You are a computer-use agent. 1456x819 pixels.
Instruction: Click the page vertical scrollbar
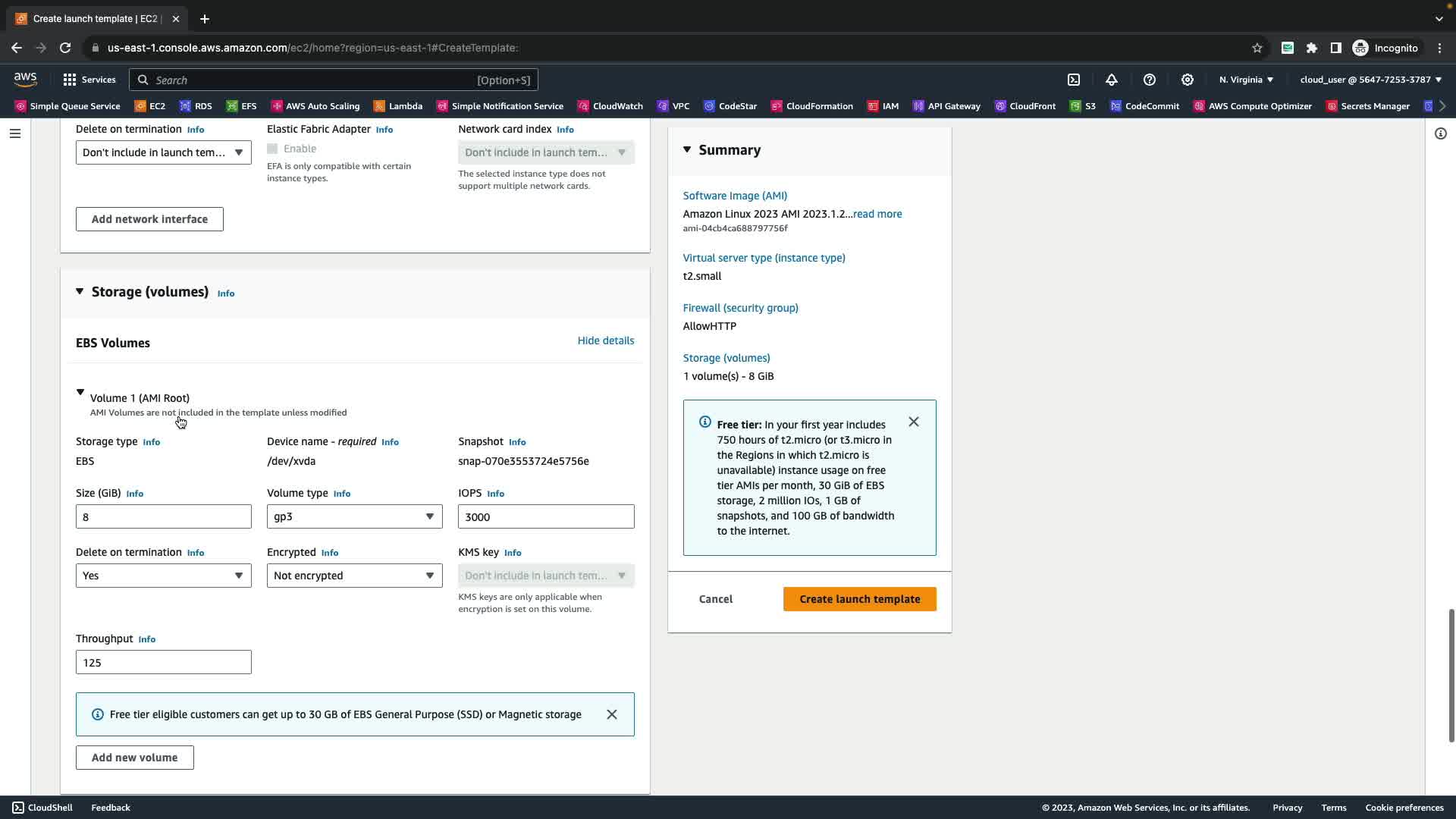(x=1451, y=675)
